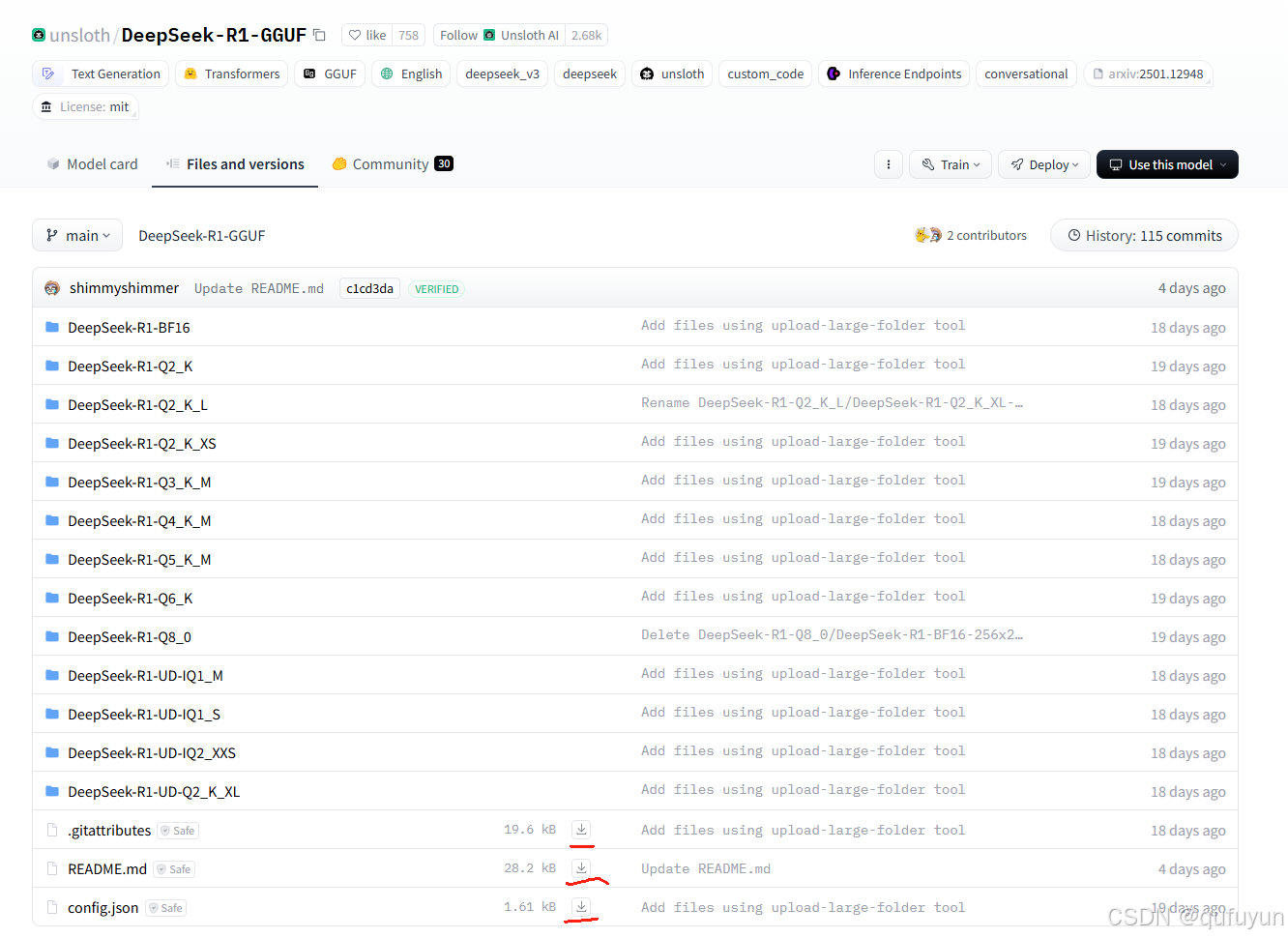Open the DeepSeek-R1-UD-IQ1_M folder
Screen dimensions: 1288x938
pos(145,676)
